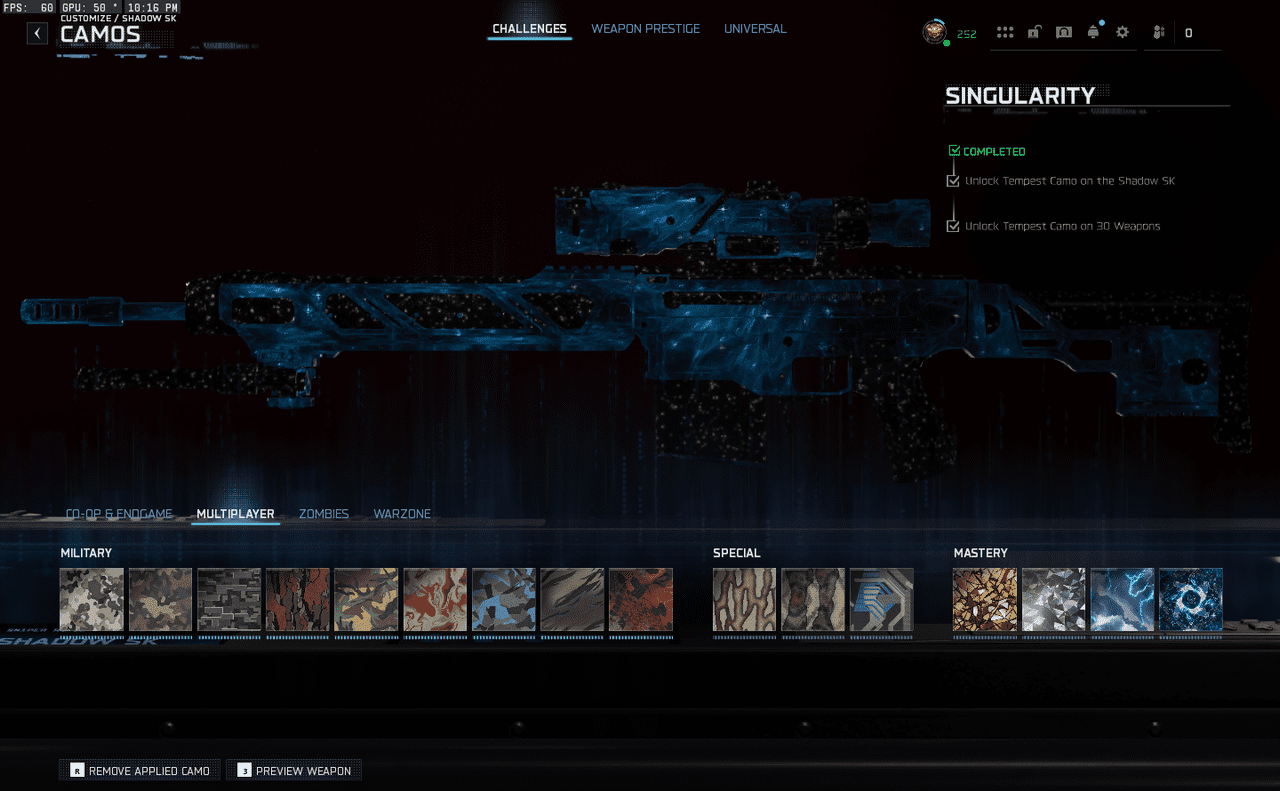Click checkbox for Tempest Camo on Shadow SK
Viewport: 1280px width, 791px height.
pyautogui.click(x=953, y=182)
